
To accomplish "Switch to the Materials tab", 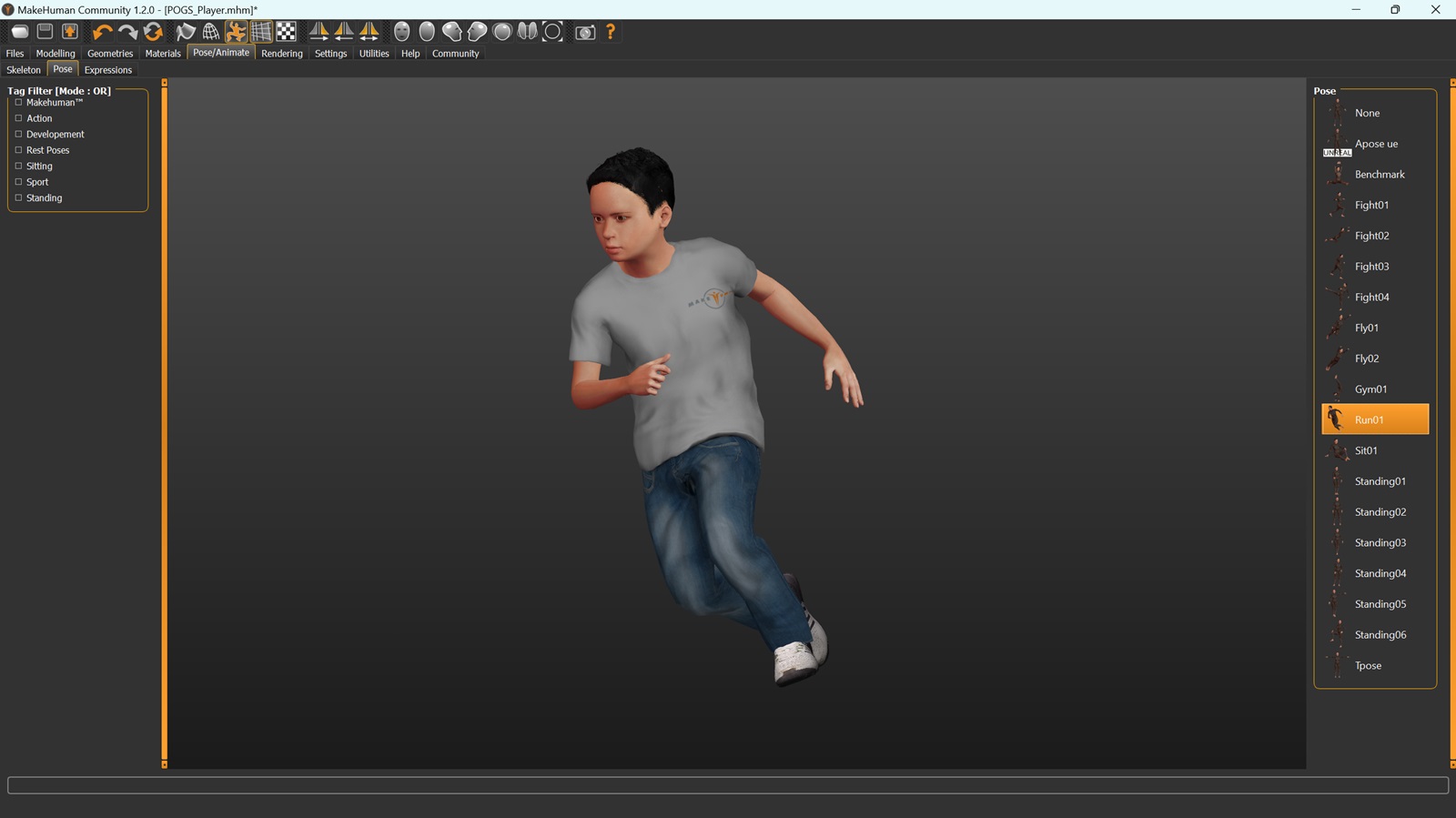I will pos(163,54).
